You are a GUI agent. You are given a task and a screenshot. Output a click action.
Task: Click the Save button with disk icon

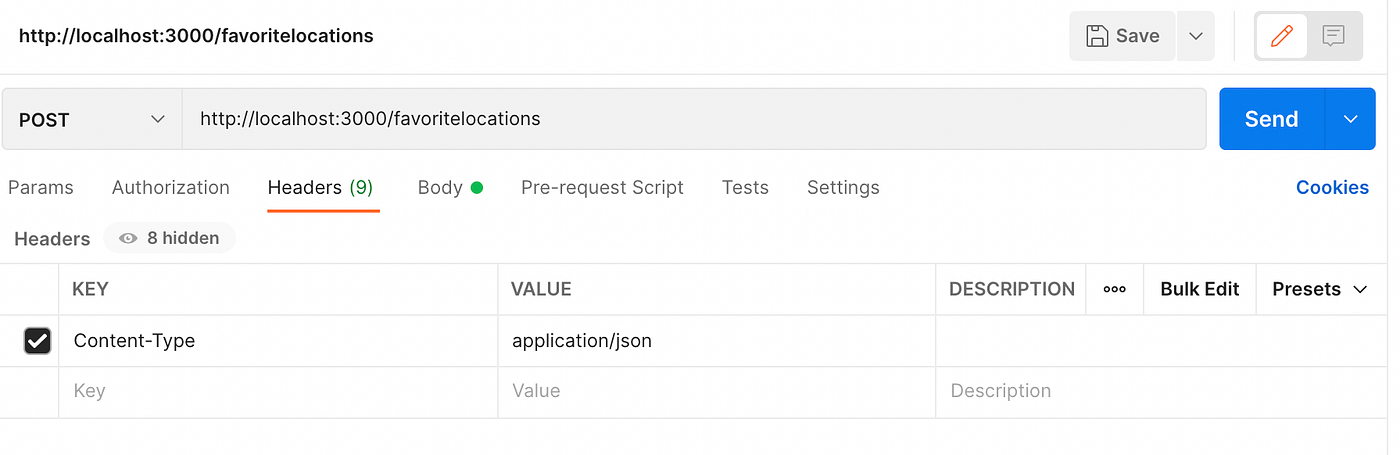pos(1122,37)
